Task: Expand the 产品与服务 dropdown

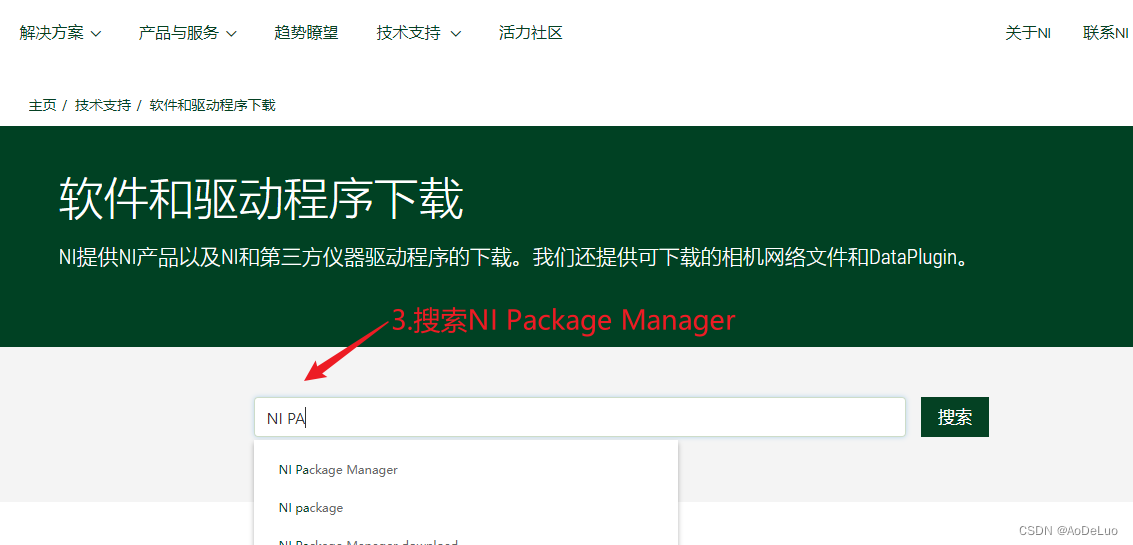Action: pos(188,33)
